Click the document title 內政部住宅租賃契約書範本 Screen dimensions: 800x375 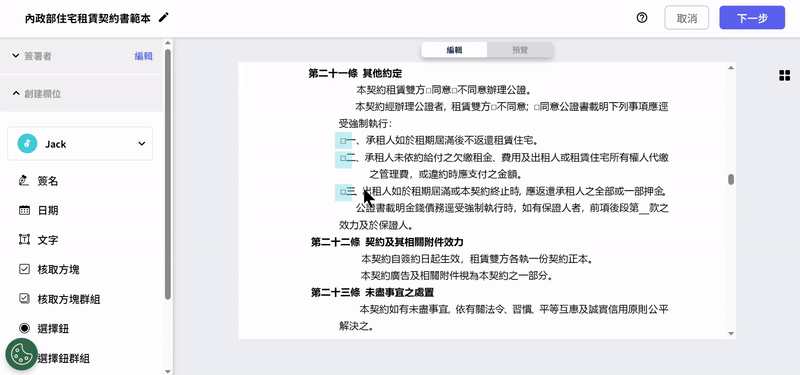point(88,18)
